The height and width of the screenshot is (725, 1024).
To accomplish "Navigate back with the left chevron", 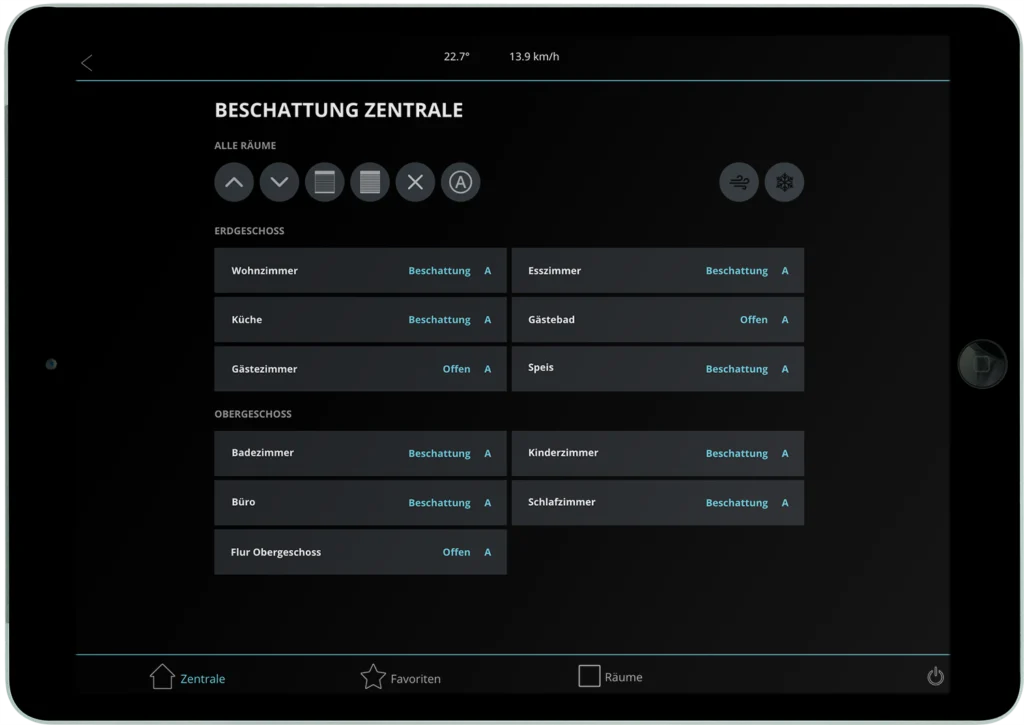I will (x=86, y=61).
